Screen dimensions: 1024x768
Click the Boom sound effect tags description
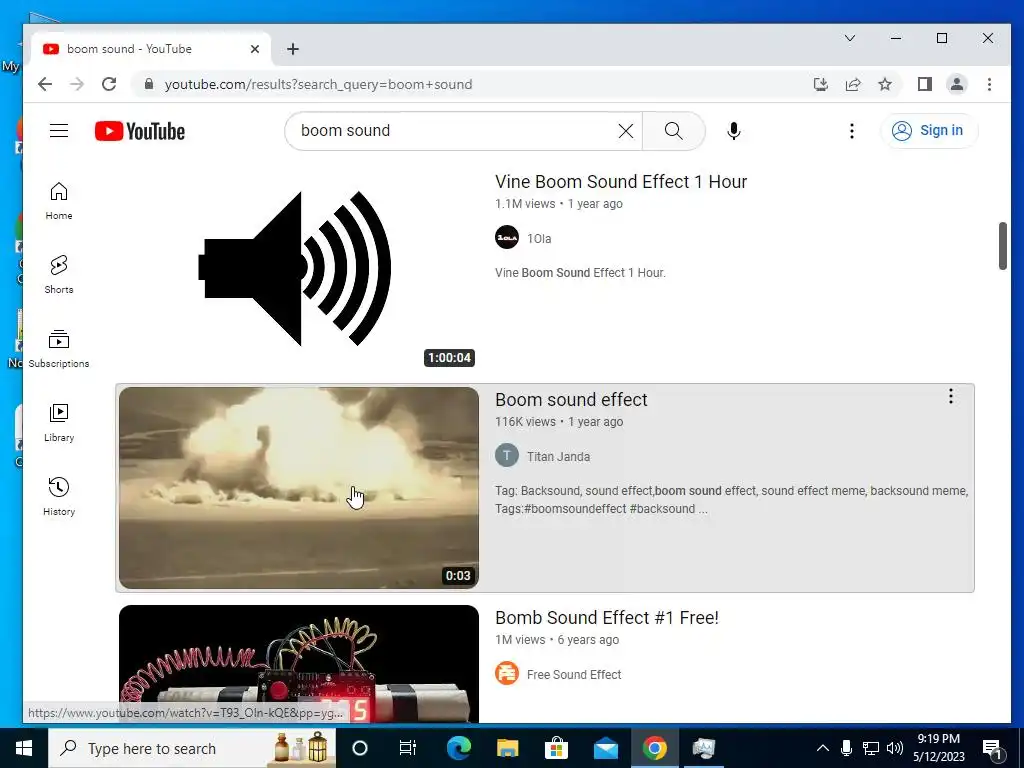731,500
